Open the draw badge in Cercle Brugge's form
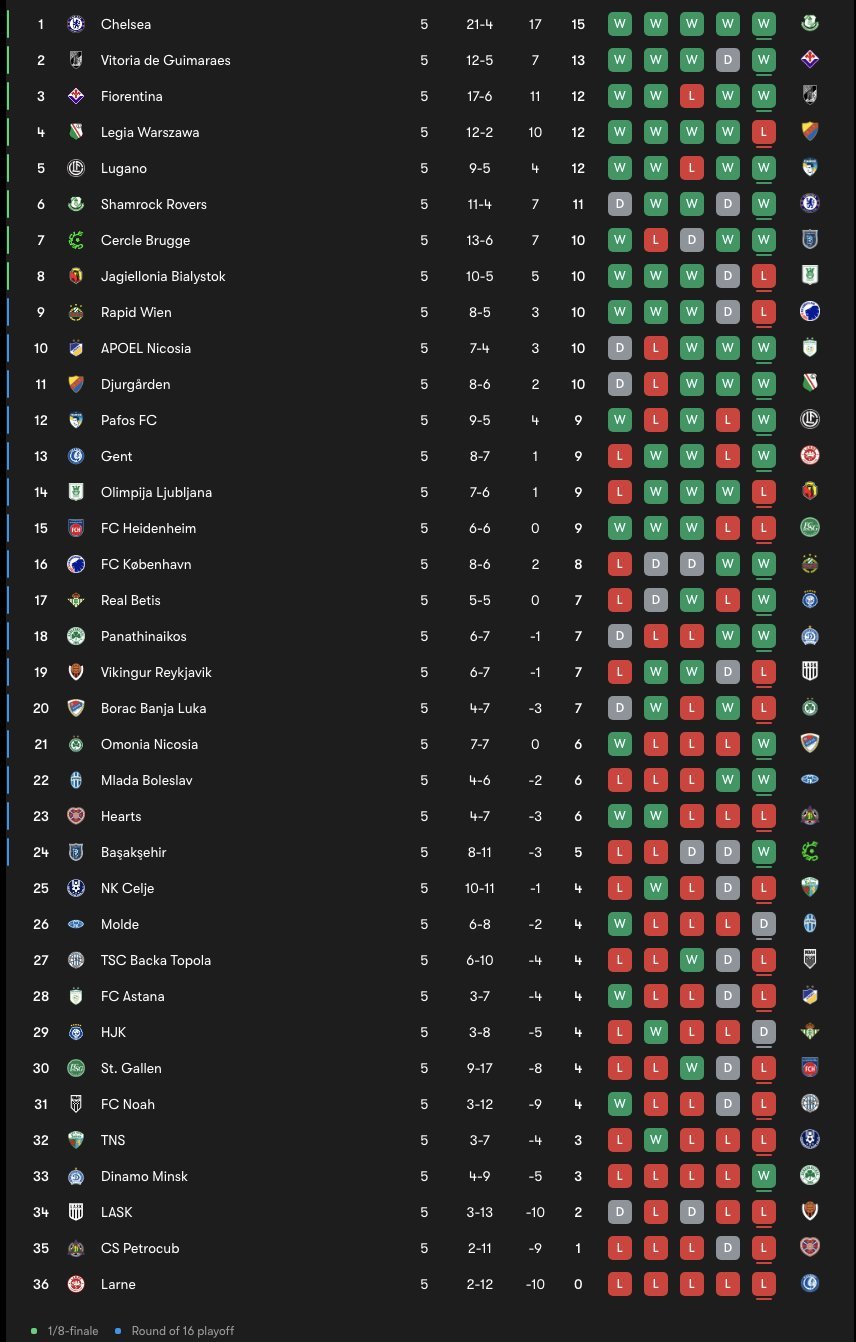 click(x=692, y=240)
